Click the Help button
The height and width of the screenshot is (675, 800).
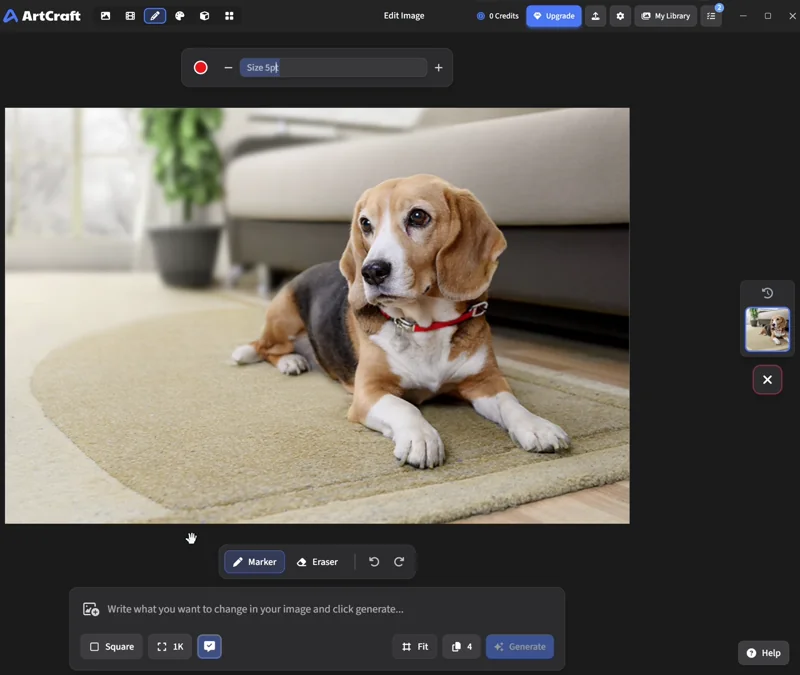click(x=763, y=653)
